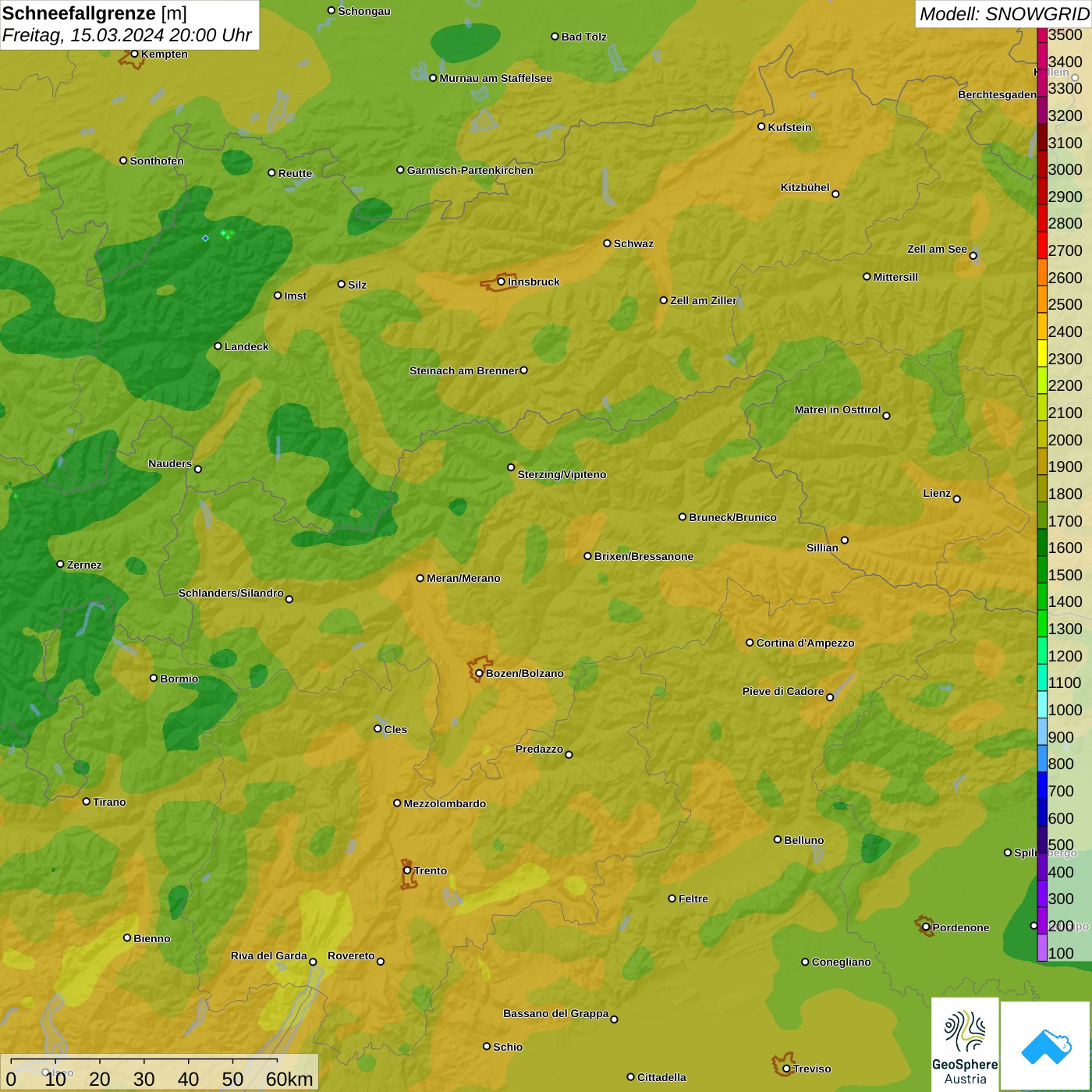Click the Zell am Ziller label
This screenshot has height=1092, width=1092.
tap(704, 300)
